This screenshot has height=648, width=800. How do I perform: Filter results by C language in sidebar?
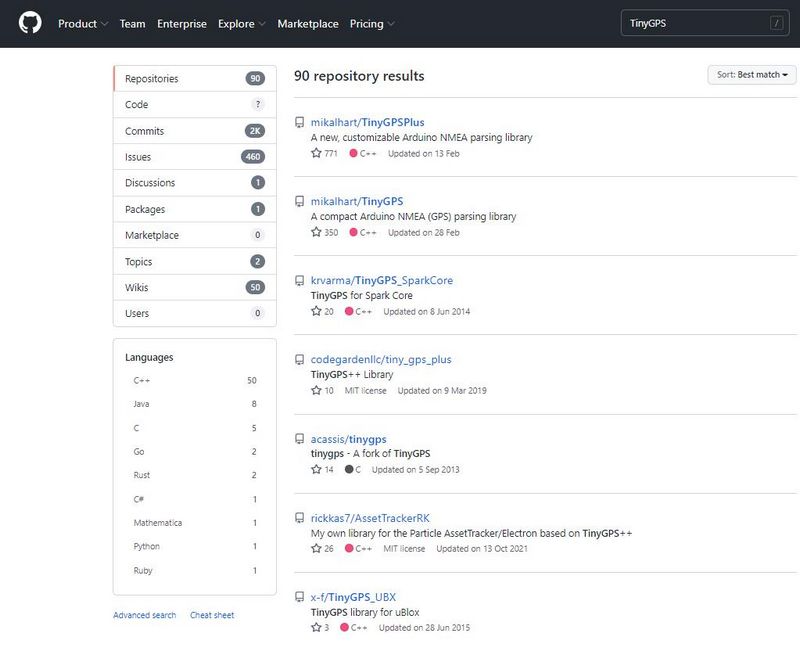[195, 428]
